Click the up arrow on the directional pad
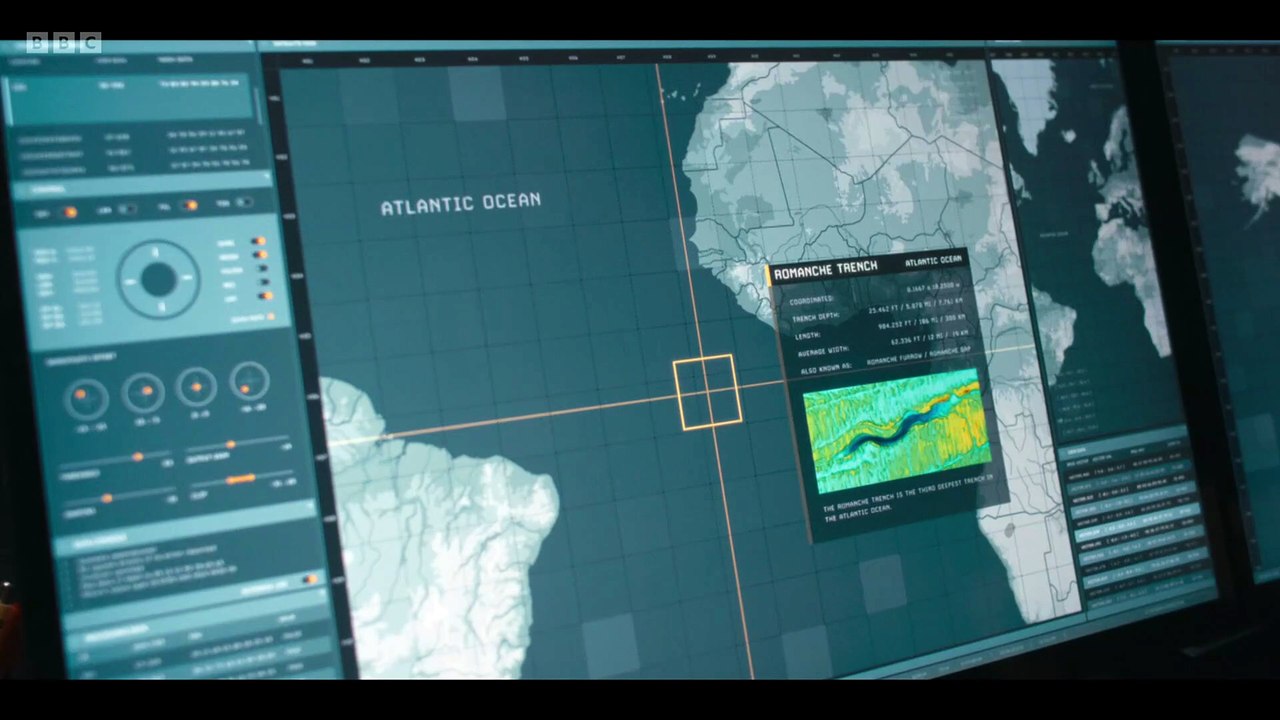 click(x=156, y=252)
